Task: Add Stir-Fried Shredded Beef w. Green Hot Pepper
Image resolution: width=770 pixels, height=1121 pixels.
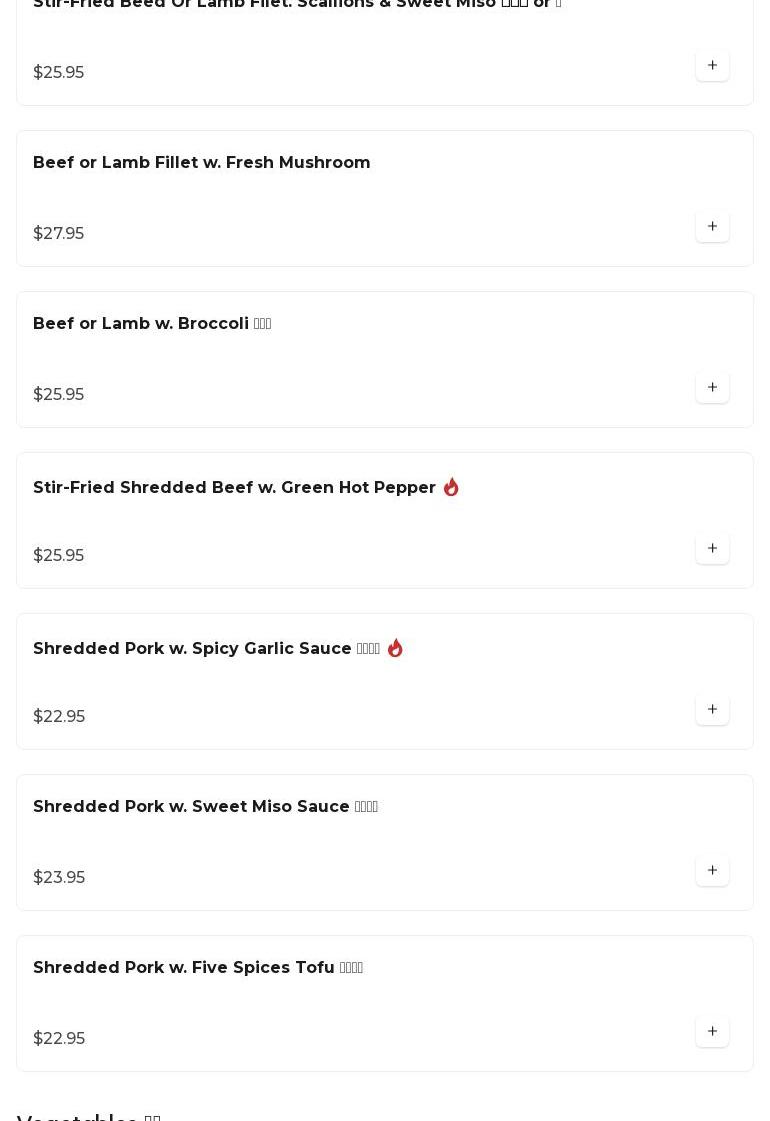Action: [712, 549]
